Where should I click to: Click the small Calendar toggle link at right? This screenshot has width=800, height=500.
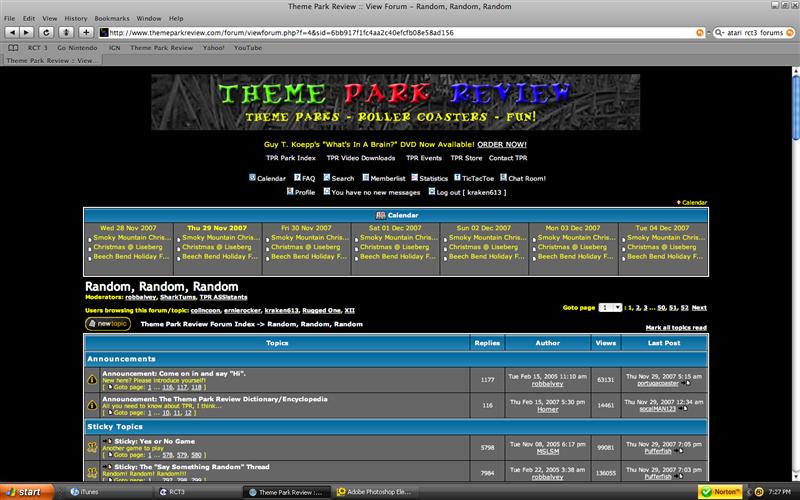(x=692, y=203)
